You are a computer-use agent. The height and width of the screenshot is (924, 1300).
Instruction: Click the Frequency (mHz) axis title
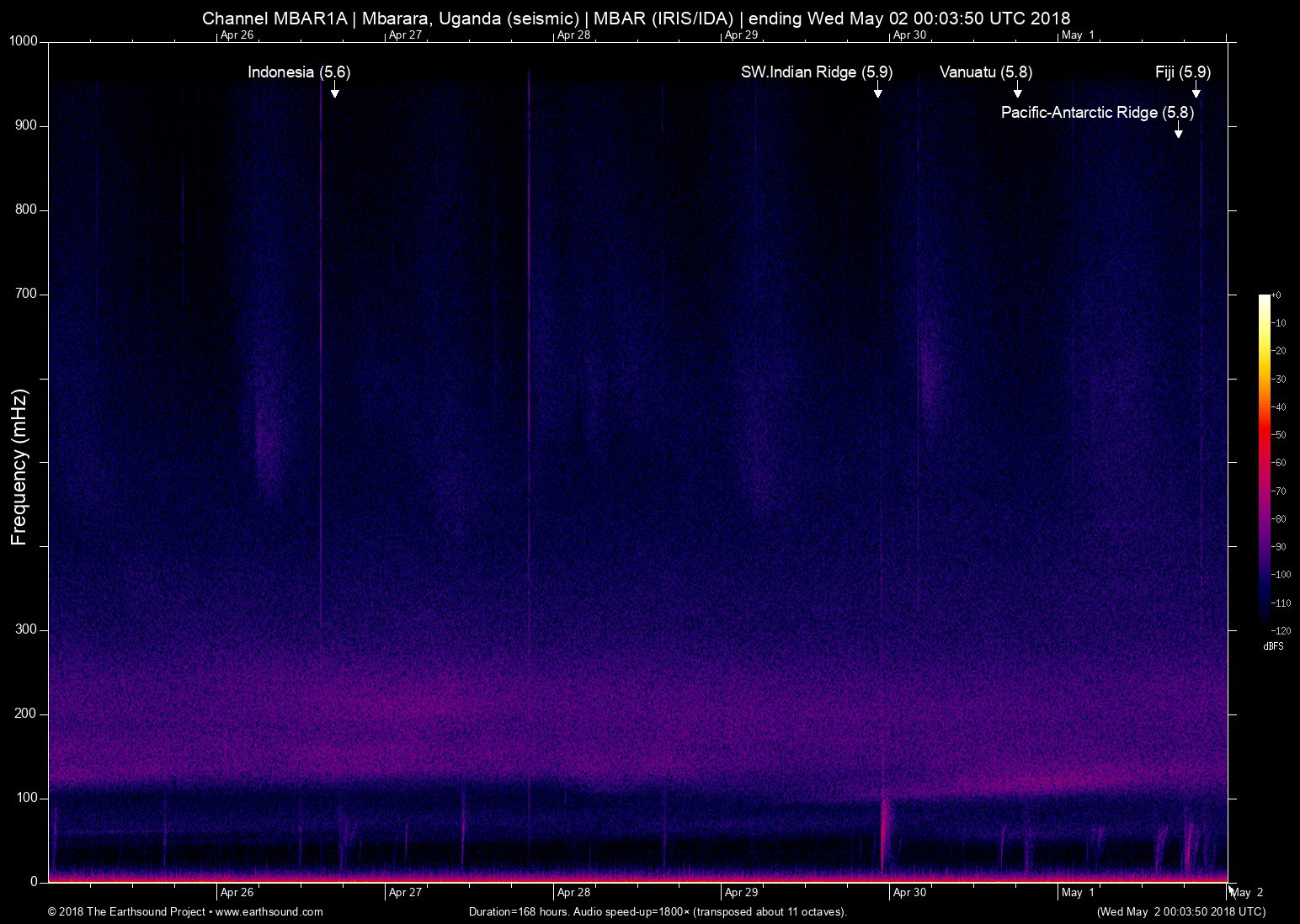click(x=19, y=467)
